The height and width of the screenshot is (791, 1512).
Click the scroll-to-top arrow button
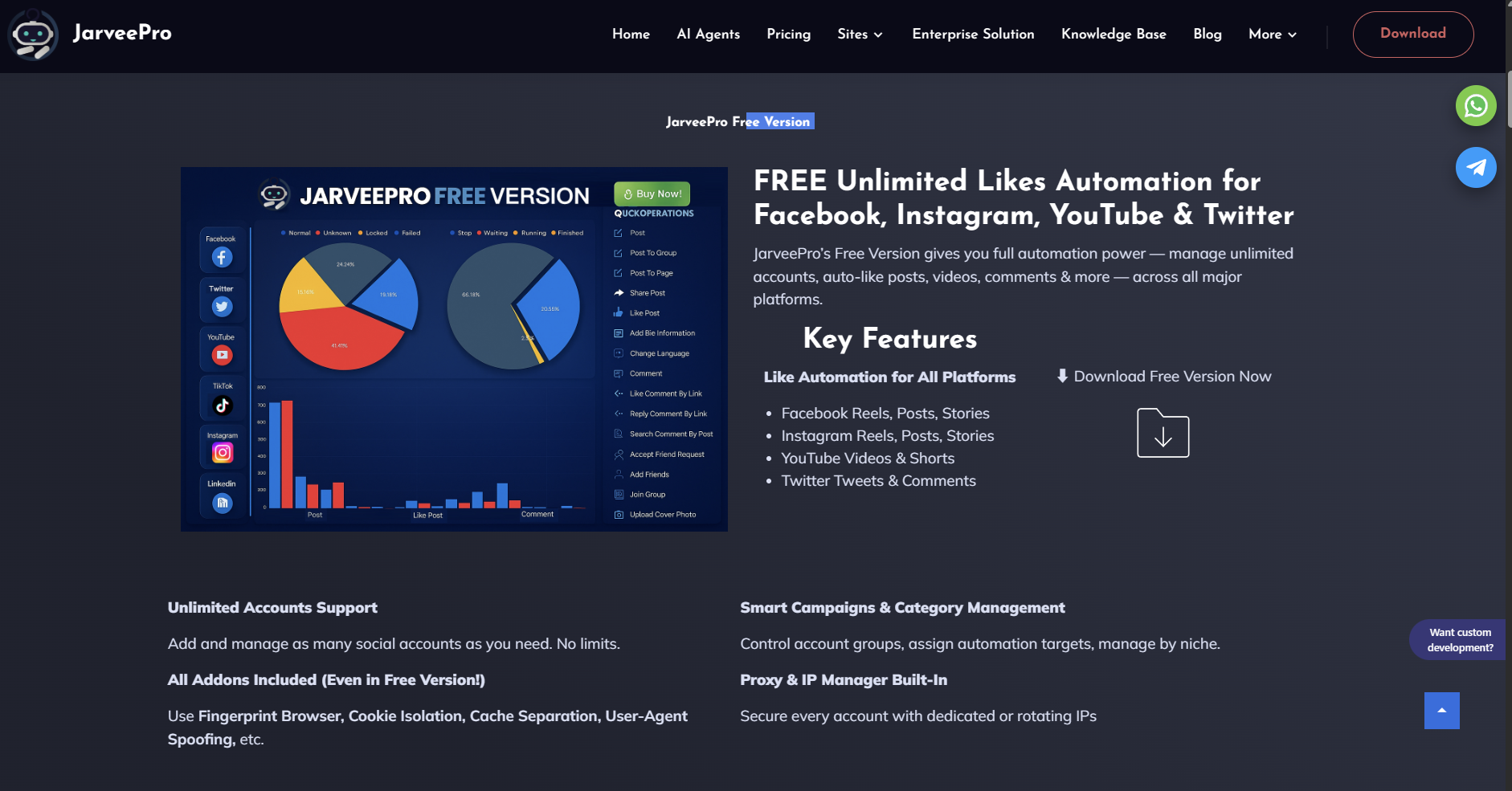click(x=1441, y=711)
